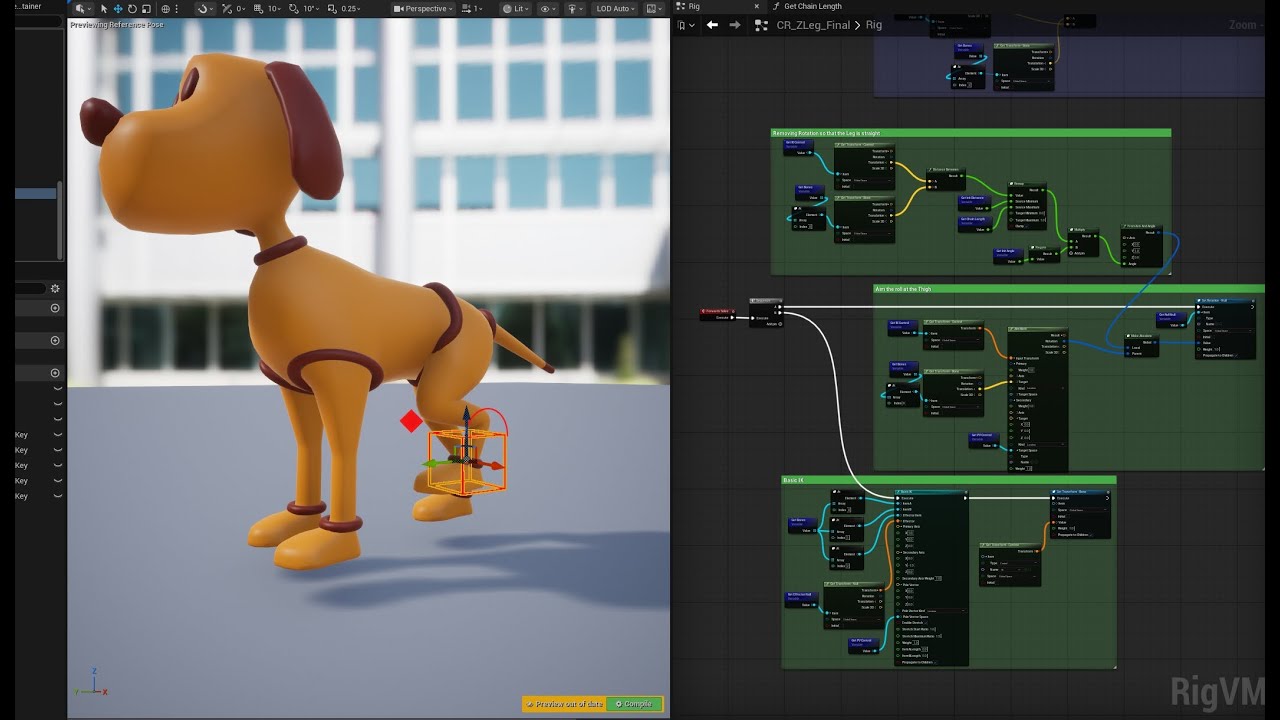Screen dimensions: 1280x720
Task: Open surface snapping options dropdown
Action: tap(204, 8)
